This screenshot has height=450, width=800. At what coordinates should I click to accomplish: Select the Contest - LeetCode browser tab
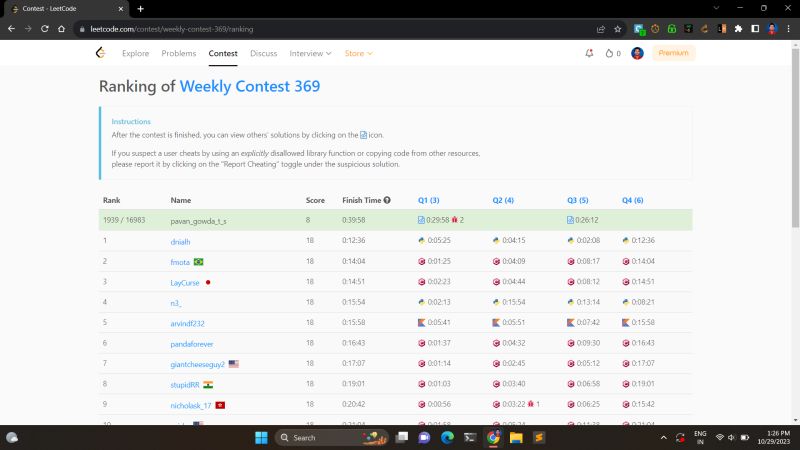click(x=66, y=9)
